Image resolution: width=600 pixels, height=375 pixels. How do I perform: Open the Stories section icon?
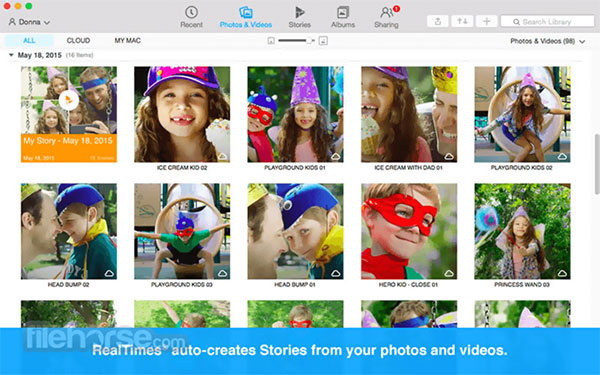click(x=299, y=12)
